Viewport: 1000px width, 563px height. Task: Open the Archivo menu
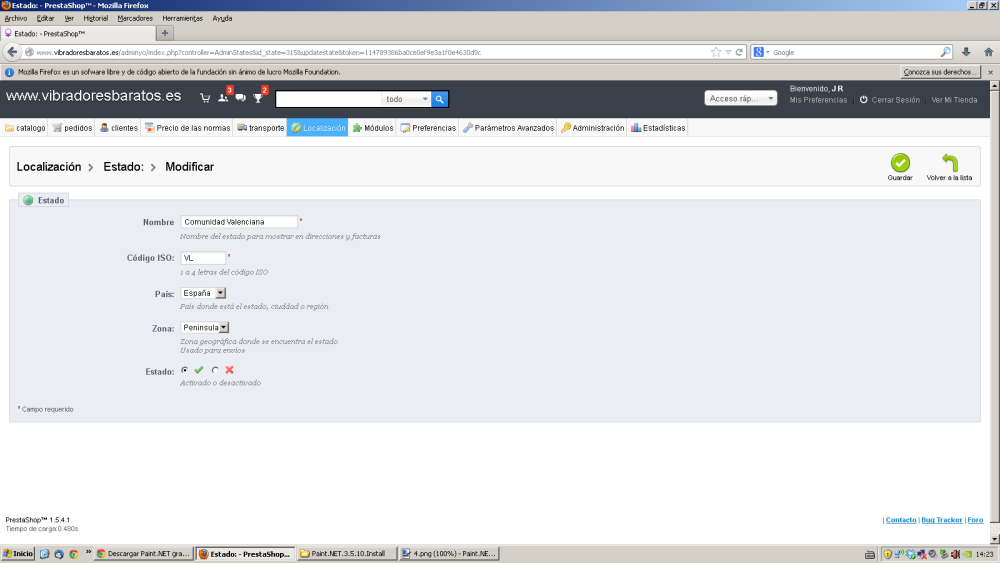16,18
